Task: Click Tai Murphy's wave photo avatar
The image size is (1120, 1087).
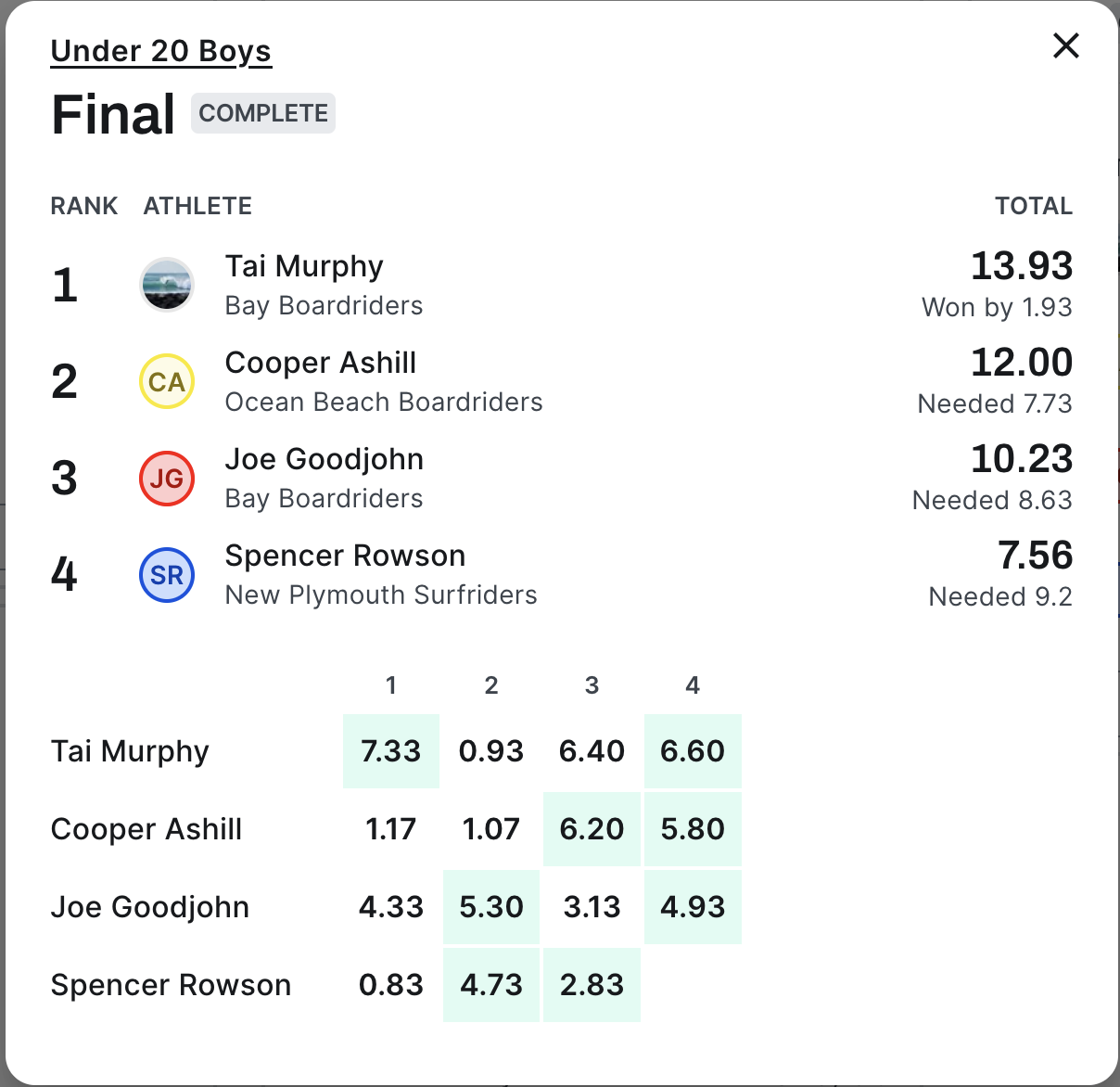Action: 167,285
